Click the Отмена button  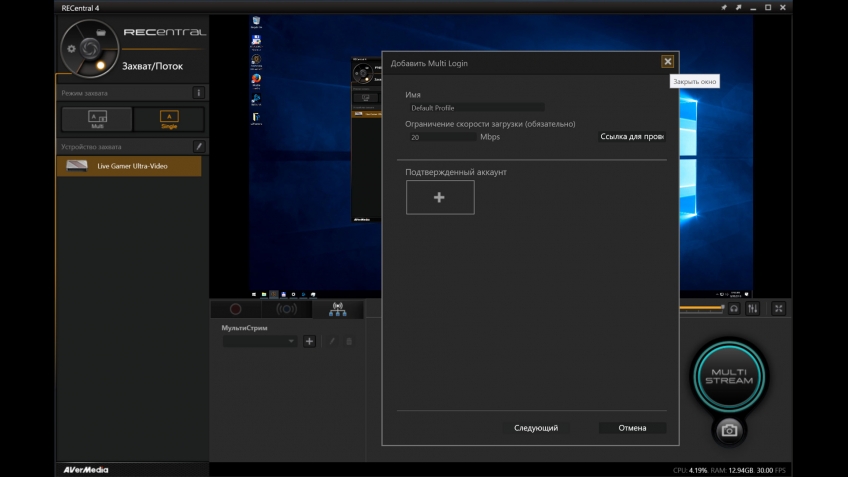[632, 428]
